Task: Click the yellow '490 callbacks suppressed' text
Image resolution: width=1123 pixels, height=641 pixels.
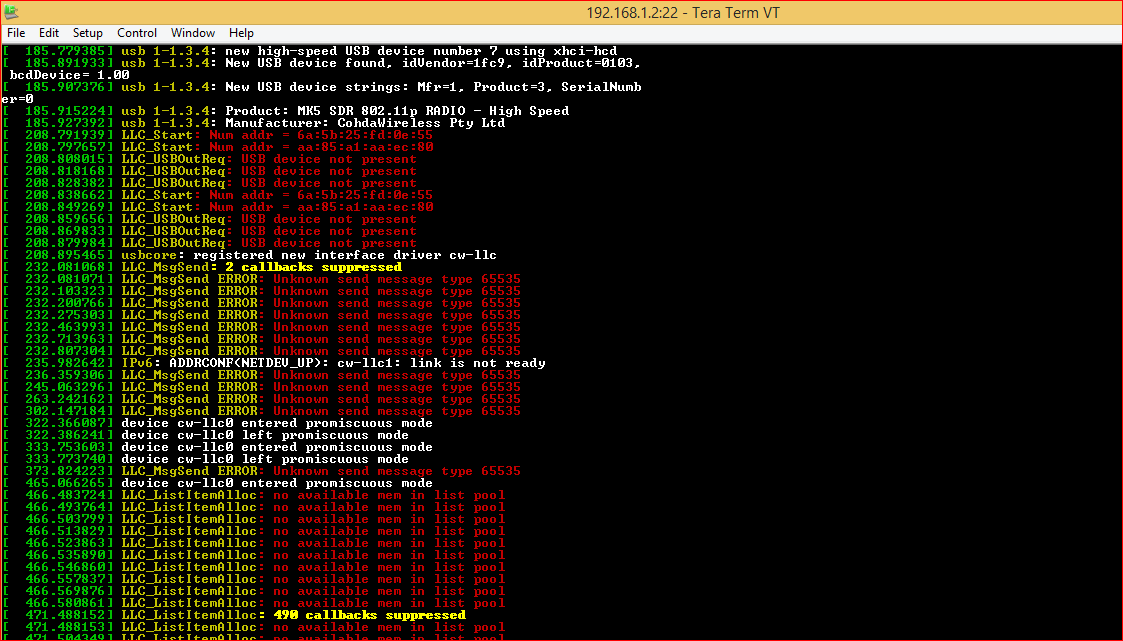Action: point(370,615)
